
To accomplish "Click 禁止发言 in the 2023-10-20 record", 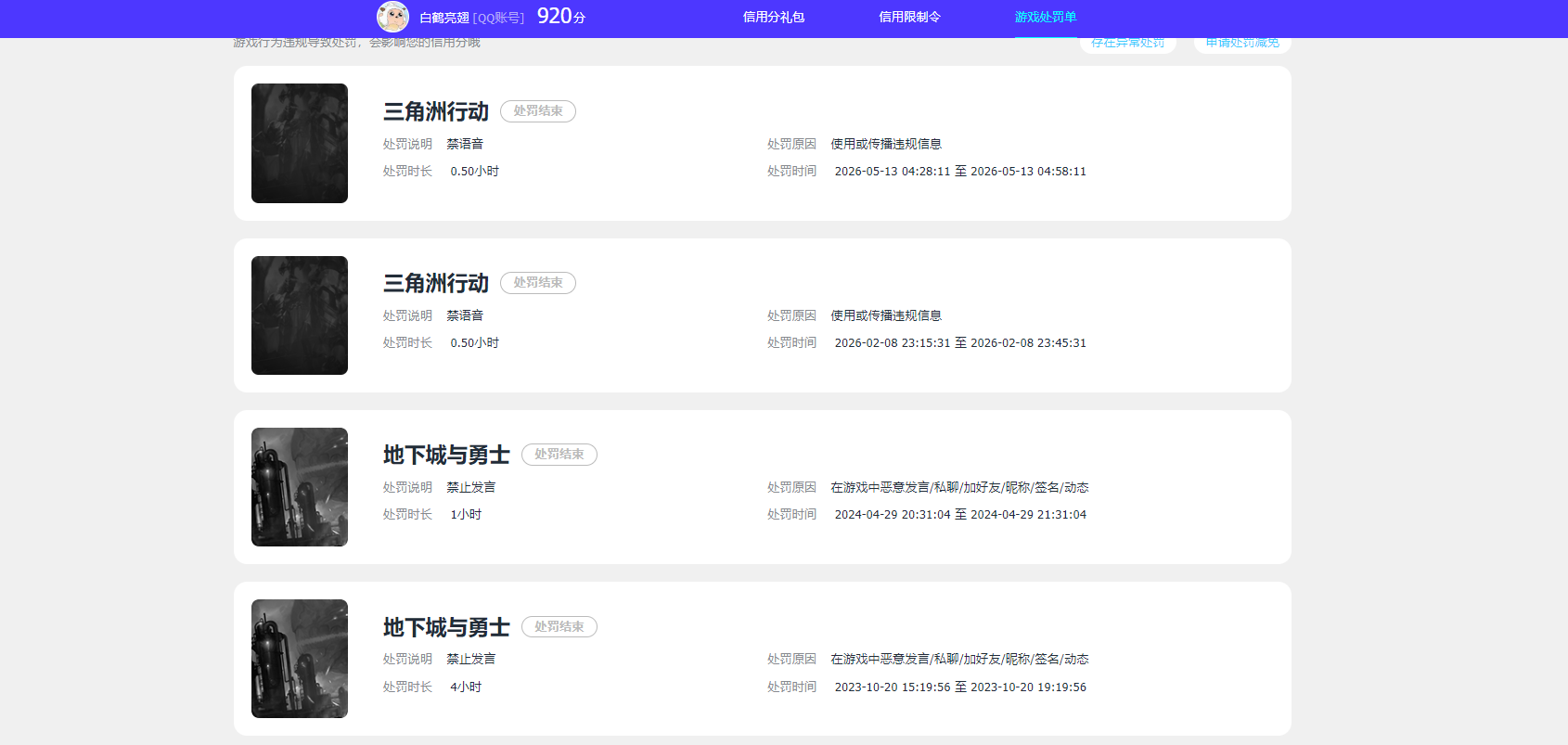I will (471, 659).
